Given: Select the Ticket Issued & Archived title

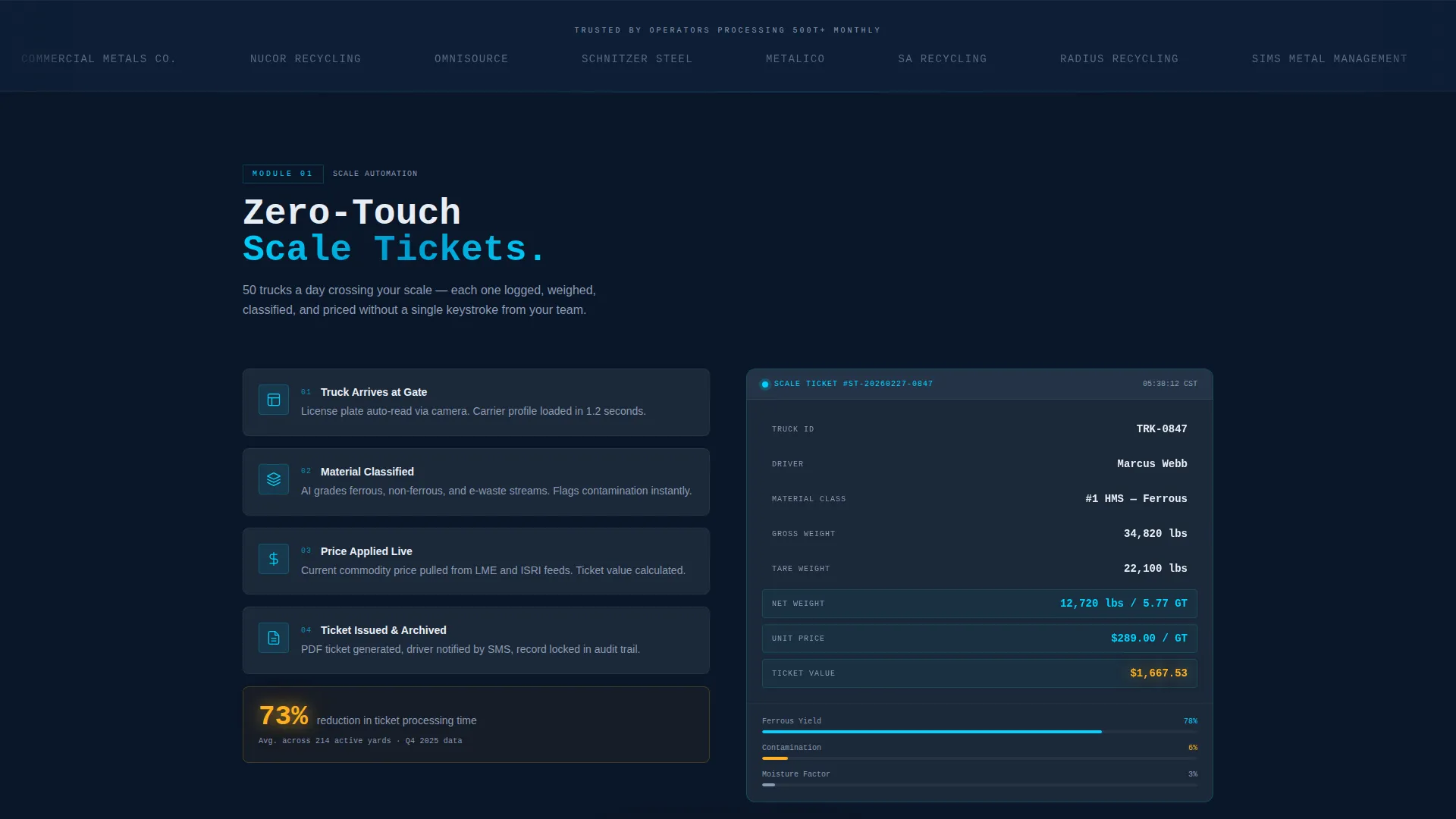Looking at the screenshot, I should point(384,630).
